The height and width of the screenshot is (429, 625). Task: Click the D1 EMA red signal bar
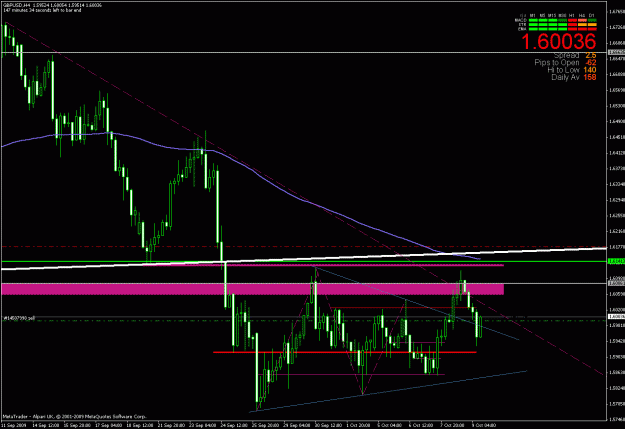pyautogui.click(x=592, y=29)
